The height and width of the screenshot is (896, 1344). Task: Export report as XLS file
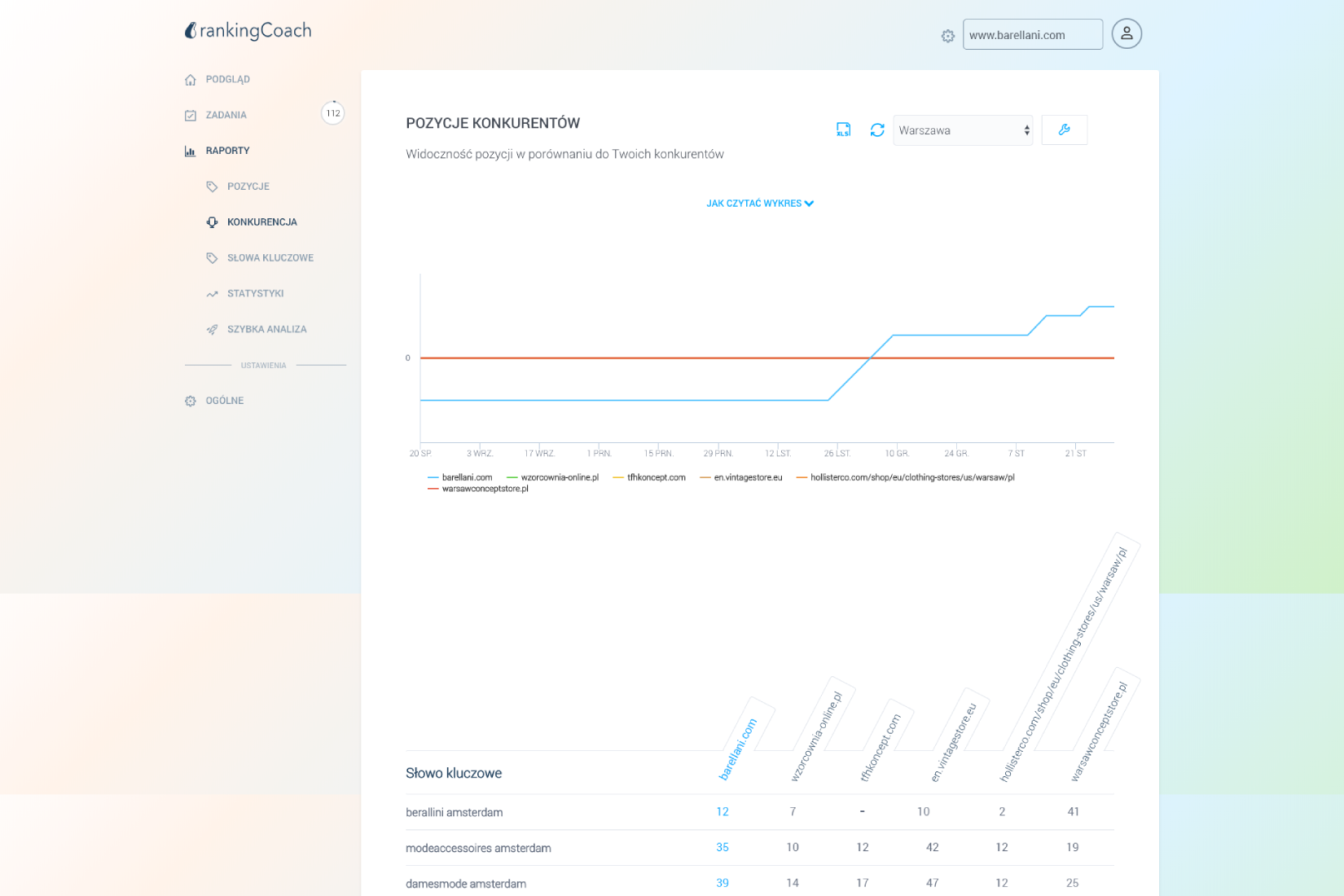point(843,130)
